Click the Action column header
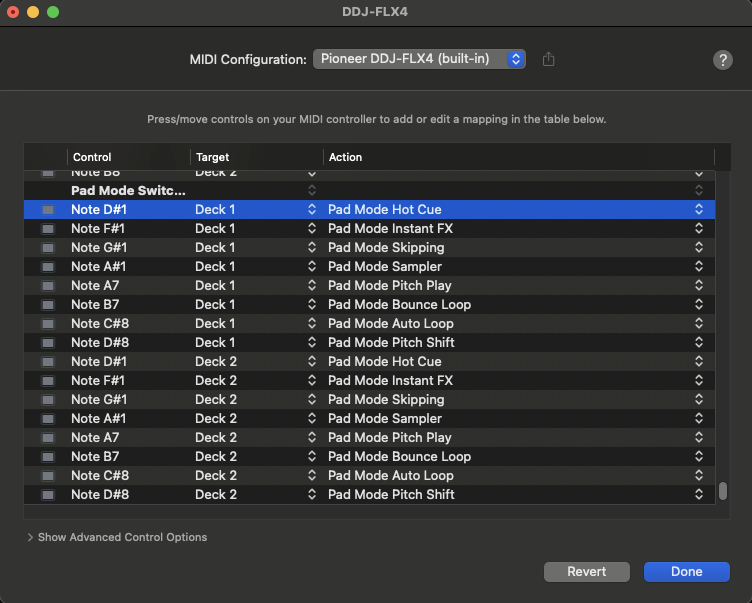Viewport: 752px width, 603px height. [345, 157]
